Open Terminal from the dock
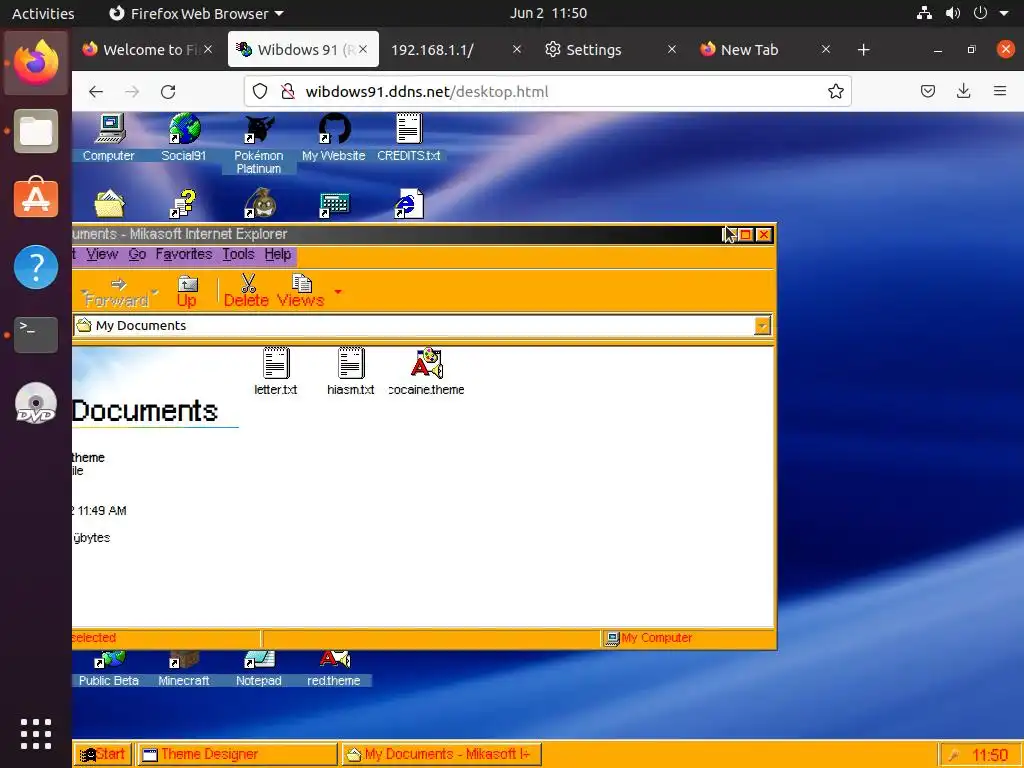The width and height of the screenshot is (1024, 768). tap(36, 334)
